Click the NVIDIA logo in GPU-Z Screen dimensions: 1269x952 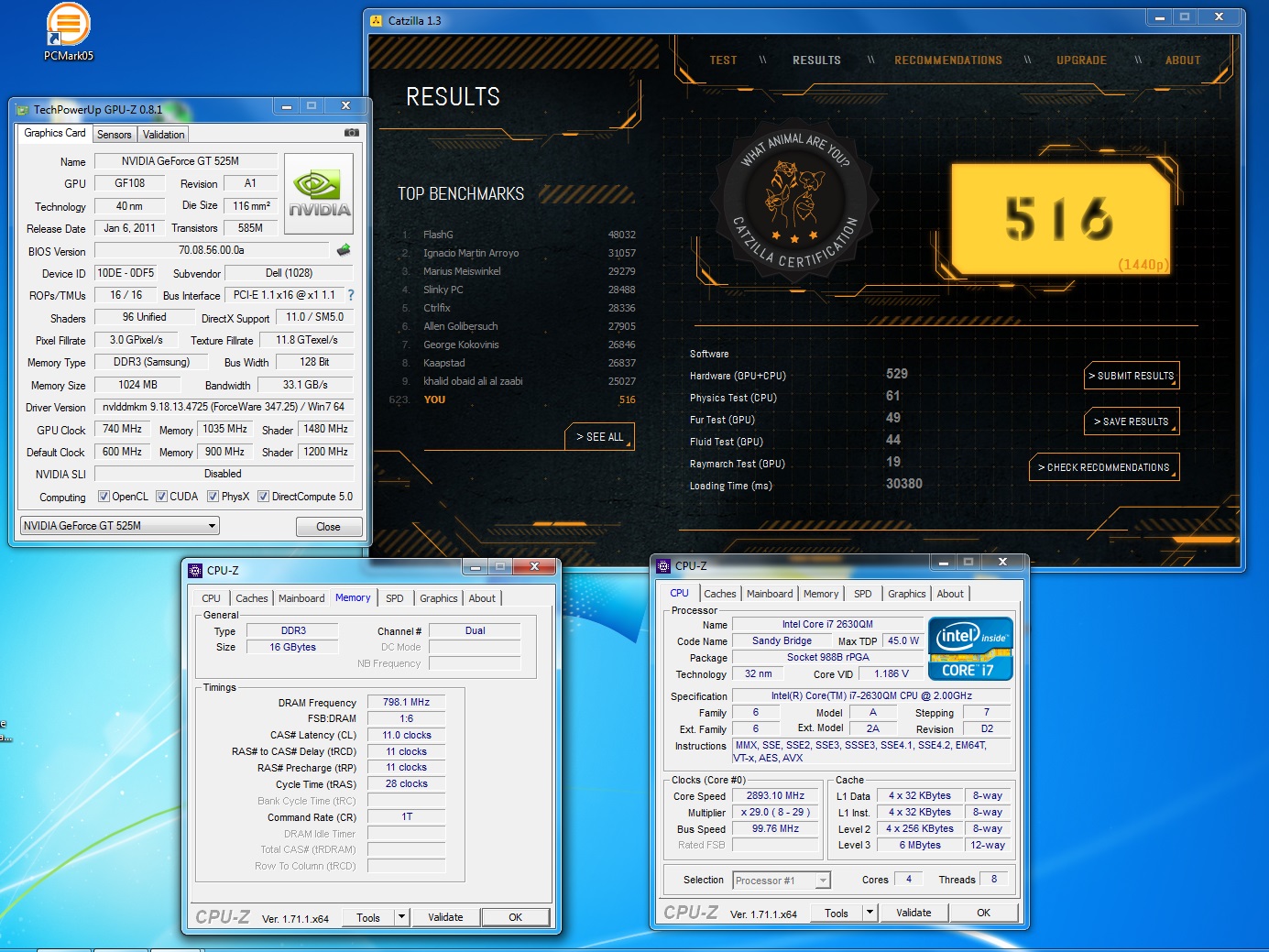[319, 196]
